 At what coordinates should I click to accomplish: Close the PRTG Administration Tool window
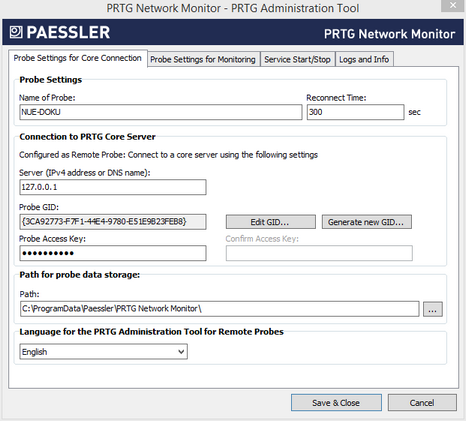(x=453, y=6)
